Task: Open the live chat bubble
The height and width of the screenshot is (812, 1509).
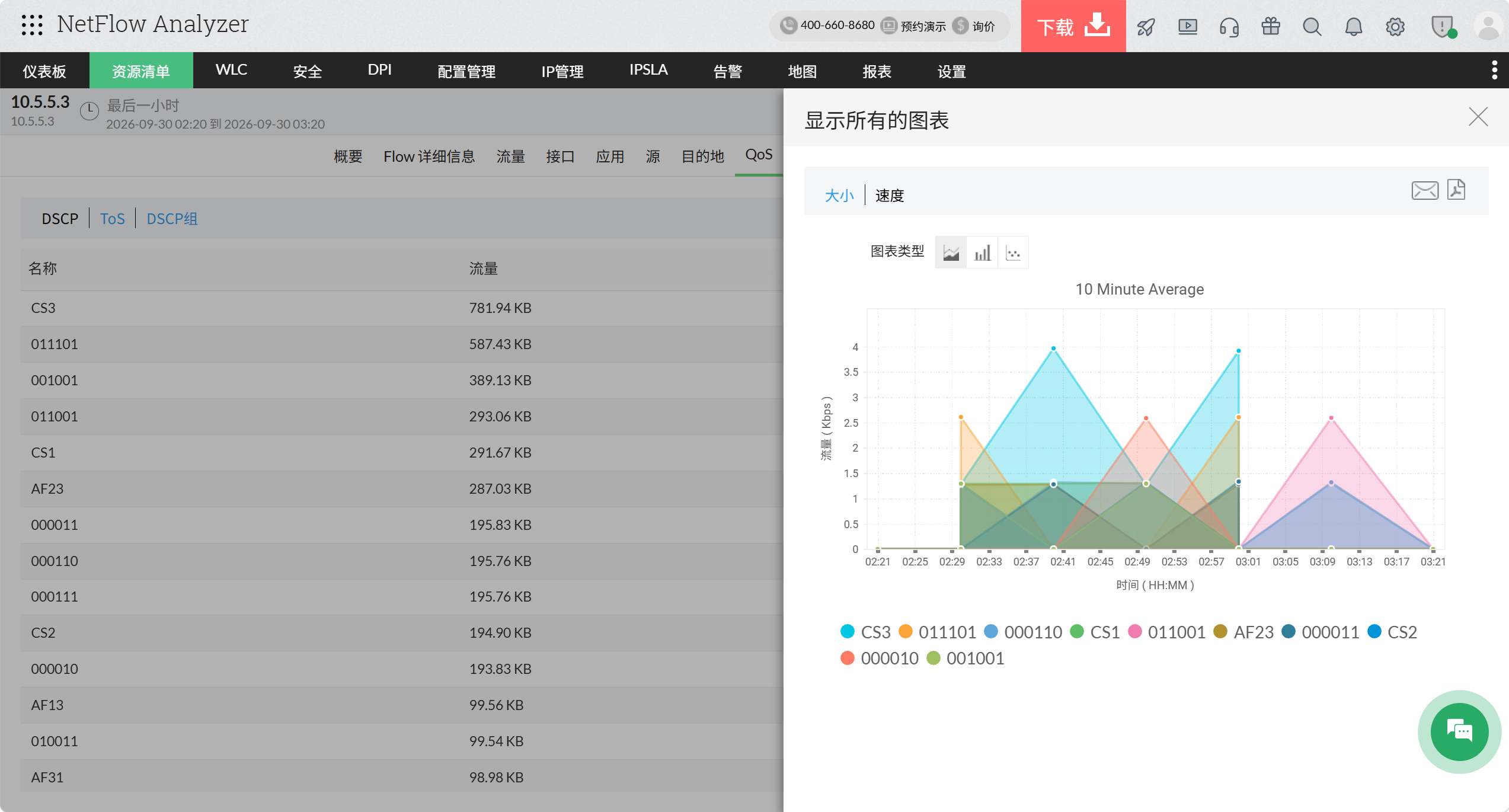Action: (x=1459, y=732)
